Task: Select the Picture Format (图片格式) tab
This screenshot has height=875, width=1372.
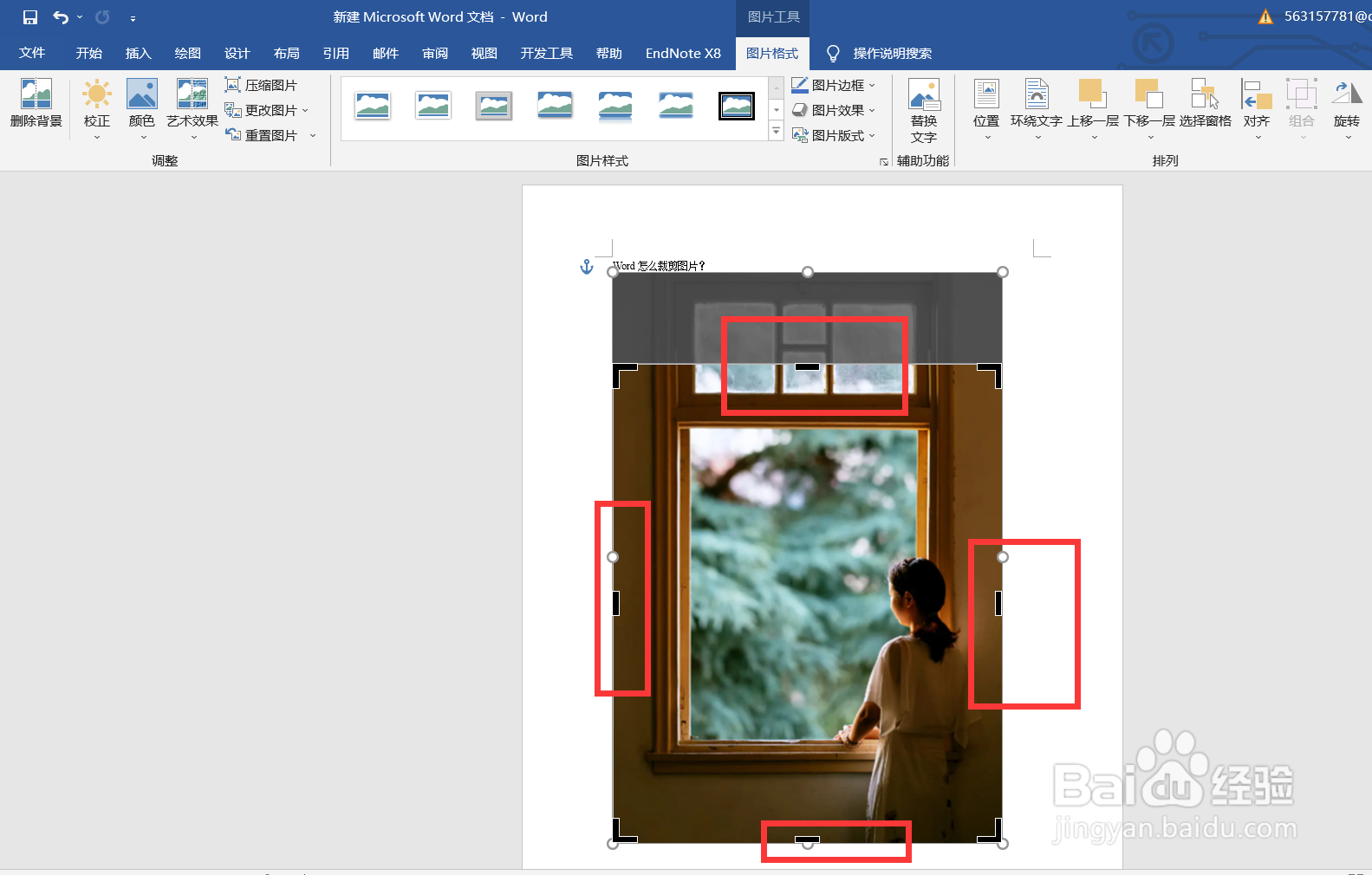Action: pyautogui.click(x=772, y=53)
